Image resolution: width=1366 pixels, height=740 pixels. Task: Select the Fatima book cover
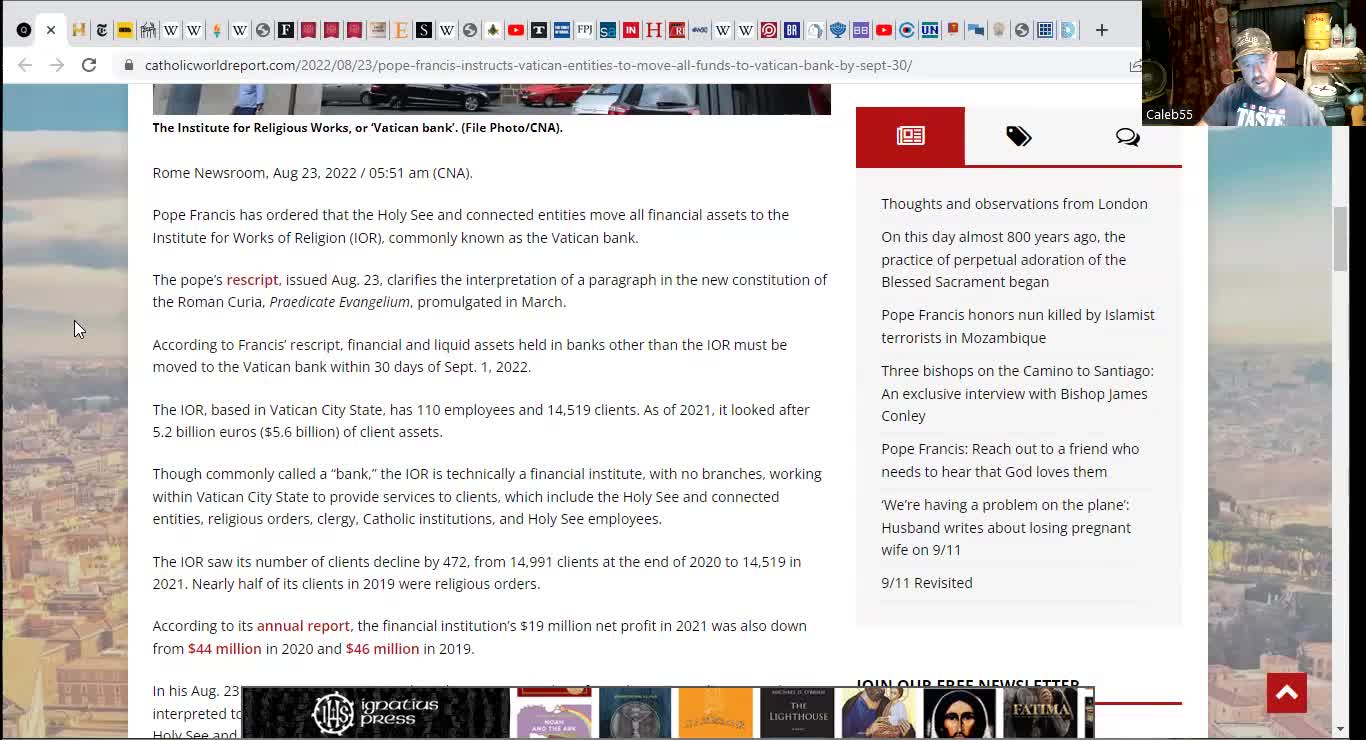[1040, 714]
